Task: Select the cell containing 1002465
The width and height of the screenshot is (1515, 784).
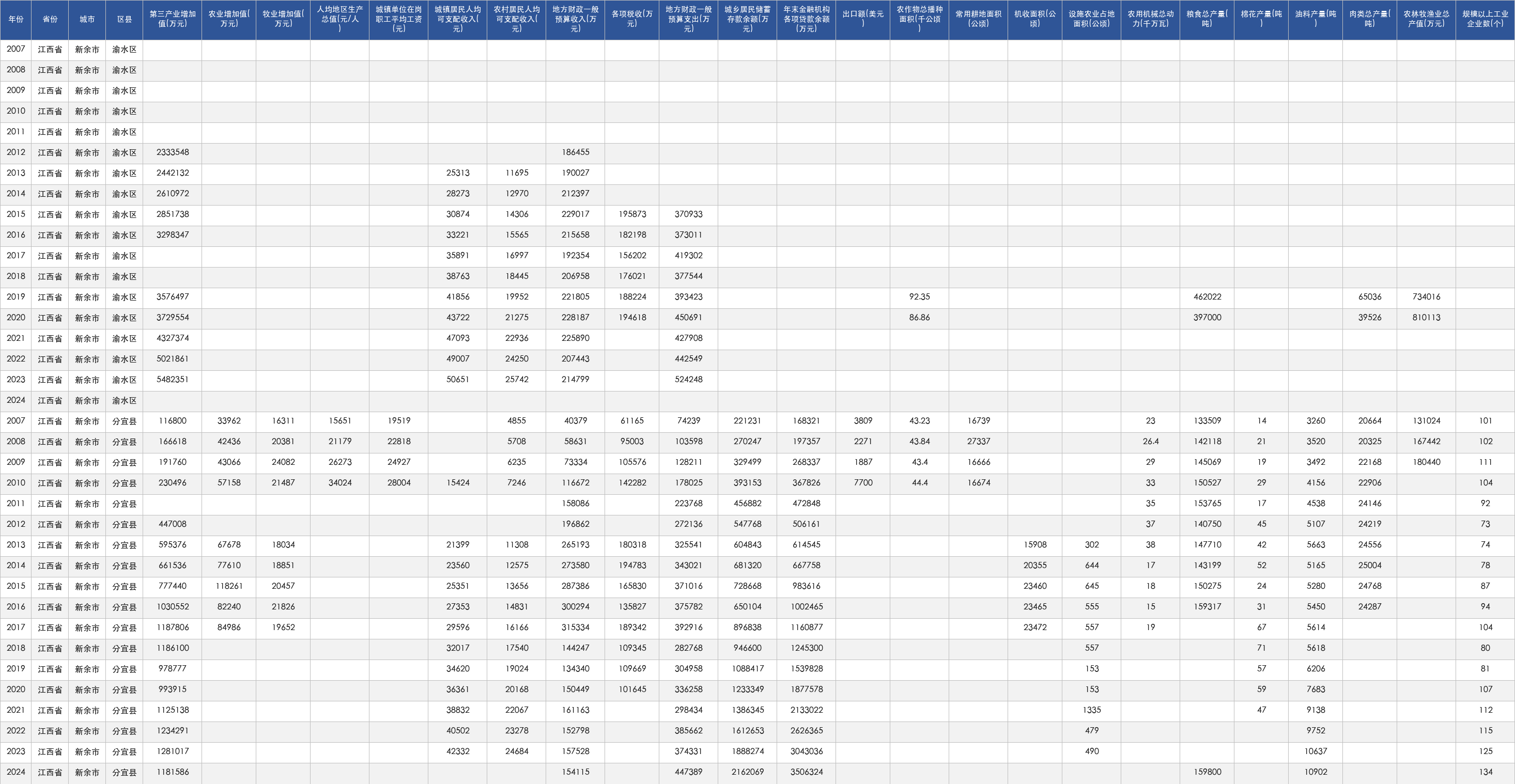Action: [x=806, y=607]
